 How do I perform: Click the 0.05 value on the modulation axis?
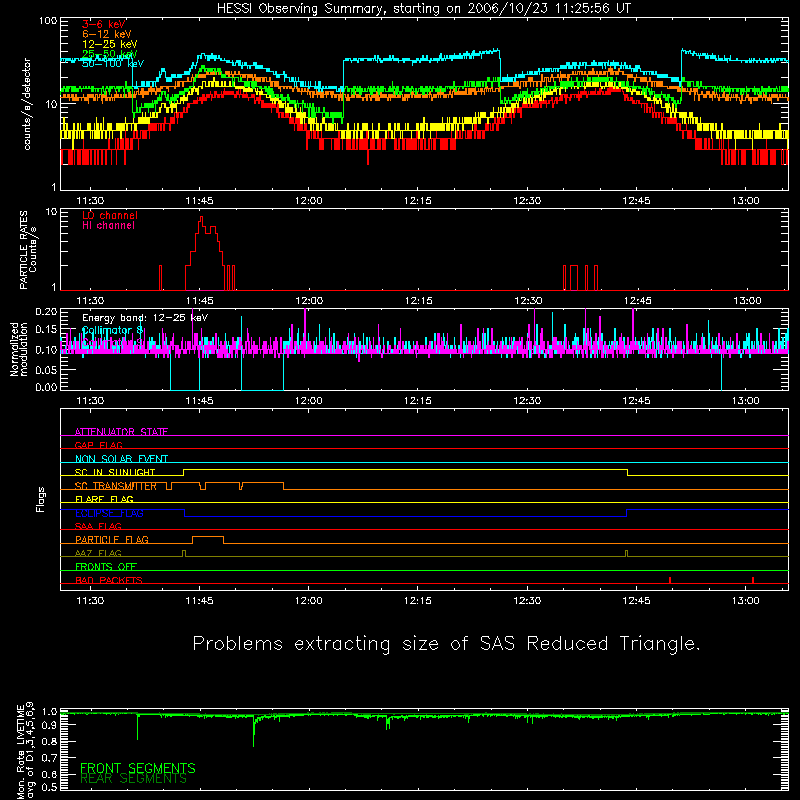tap(46, 369)
